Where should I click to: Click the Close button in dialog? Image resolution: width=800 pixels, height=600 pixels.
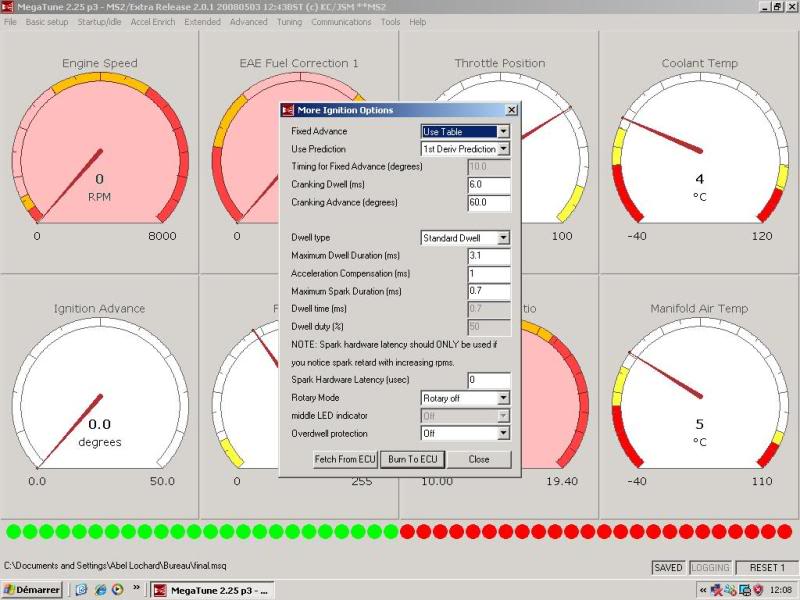pyautogui.click(x=479, y=459)
